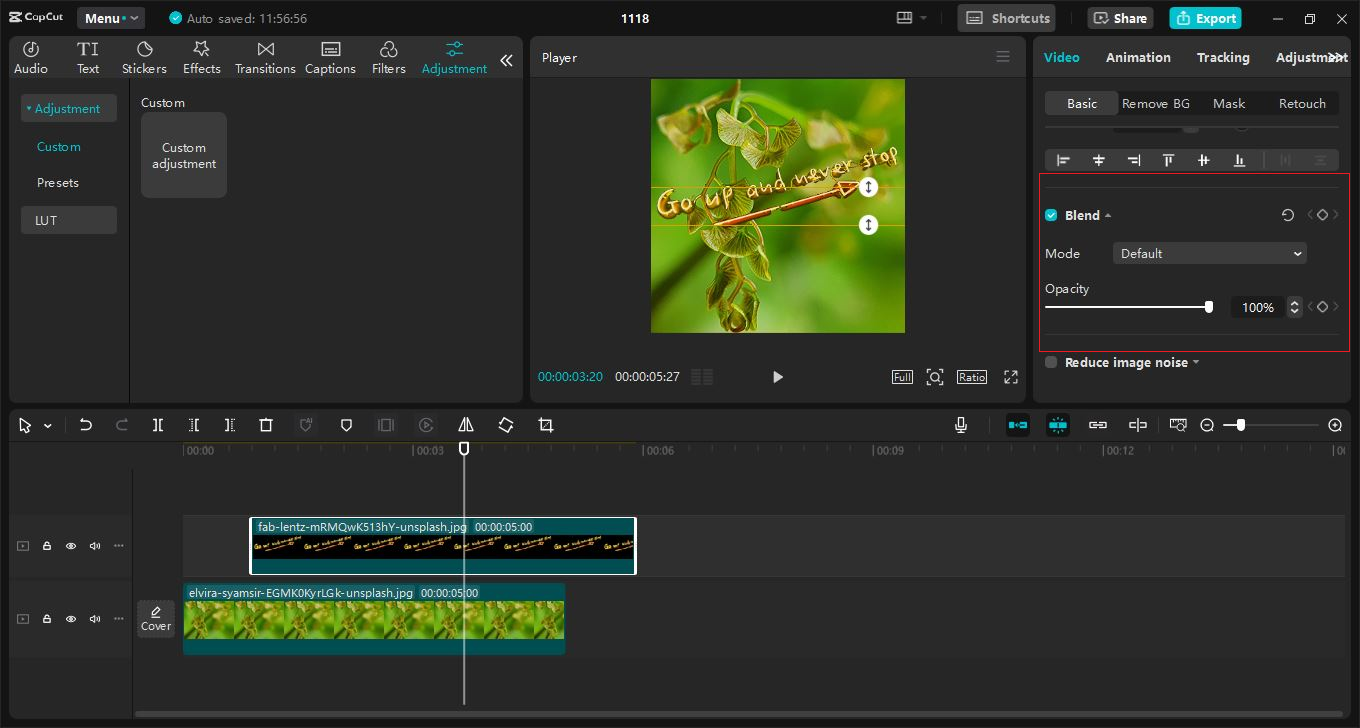Click the Export button
Viewport: 1360px width, 728px height.
[1205, 17]
